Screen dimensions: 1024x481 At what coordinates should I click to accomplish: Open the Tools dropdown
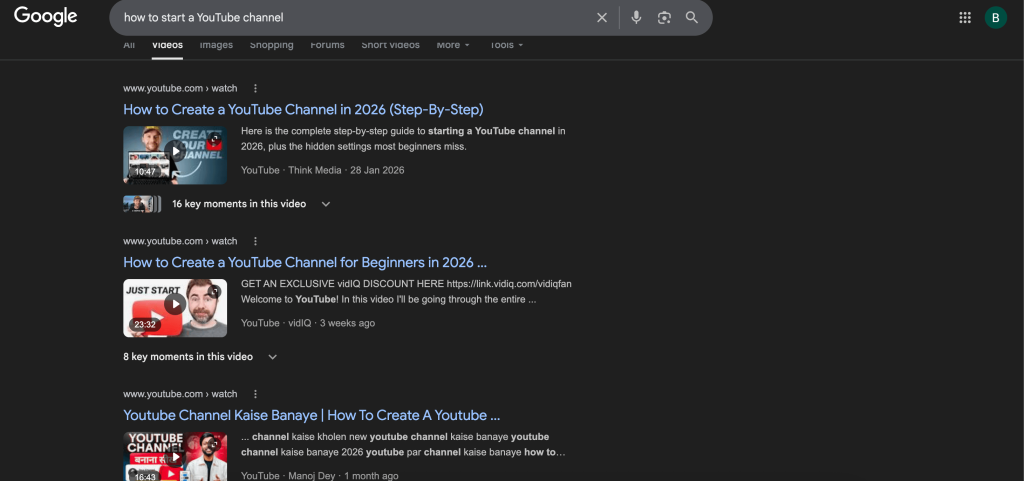506,45
